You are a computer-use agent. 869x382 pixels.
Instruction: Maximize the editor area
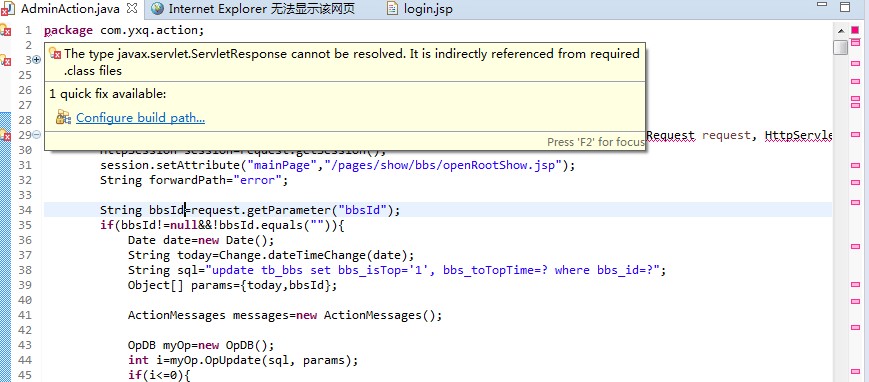845,7
